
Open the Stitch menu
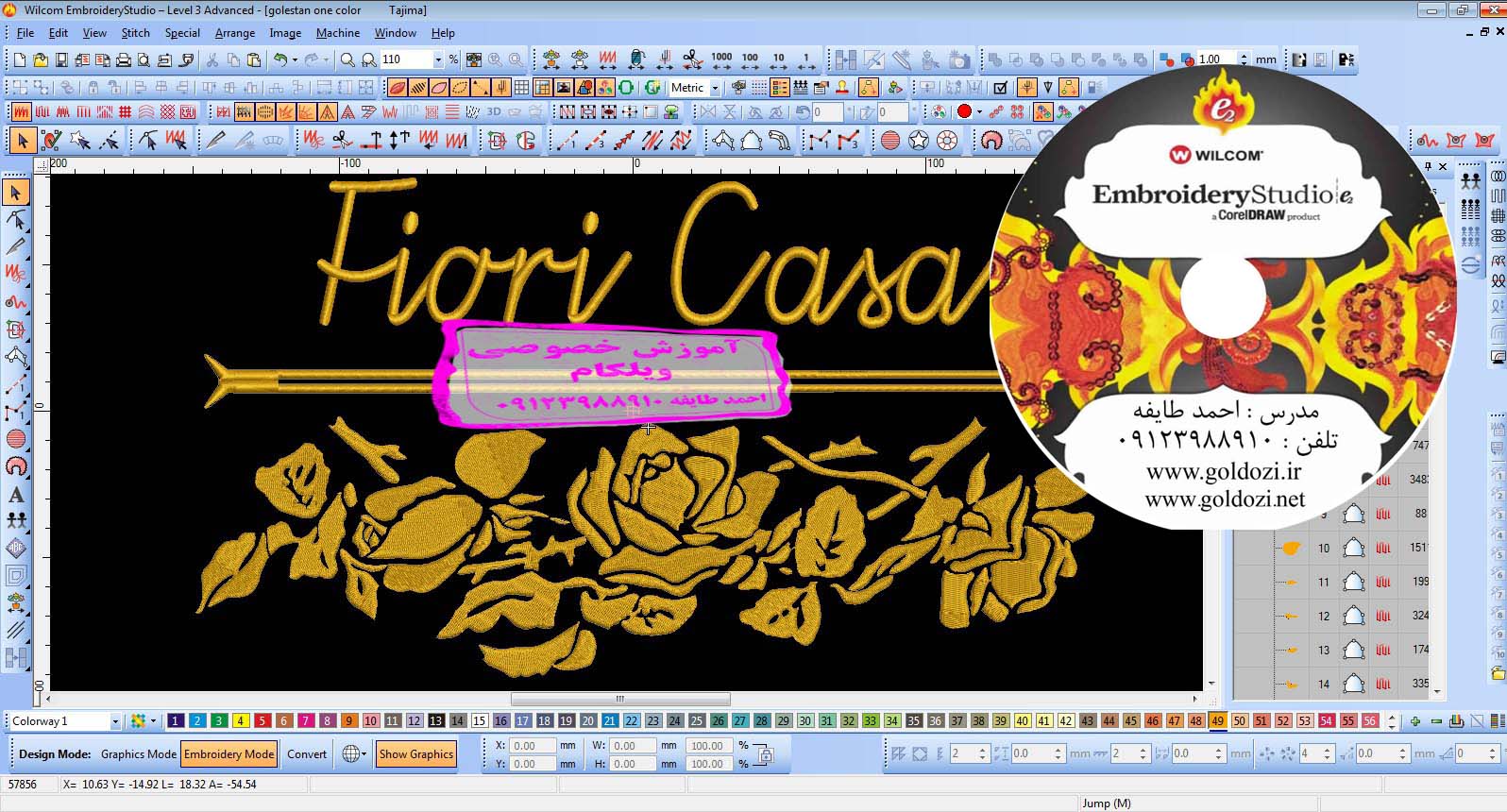pyautogui.click(x=135, y=33)
